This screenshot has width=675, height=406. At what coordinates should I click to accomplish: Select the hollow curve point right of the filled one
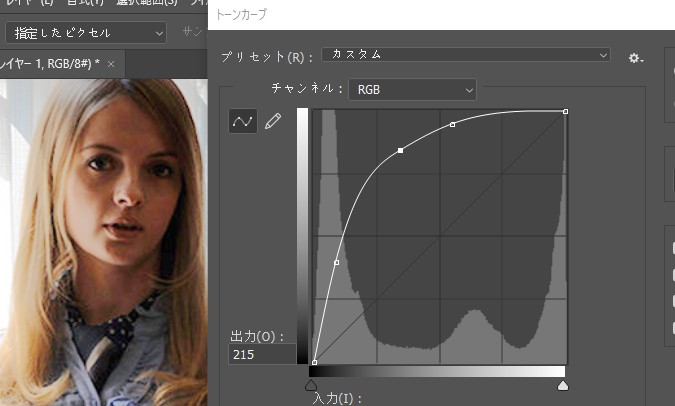coord(453,124)
